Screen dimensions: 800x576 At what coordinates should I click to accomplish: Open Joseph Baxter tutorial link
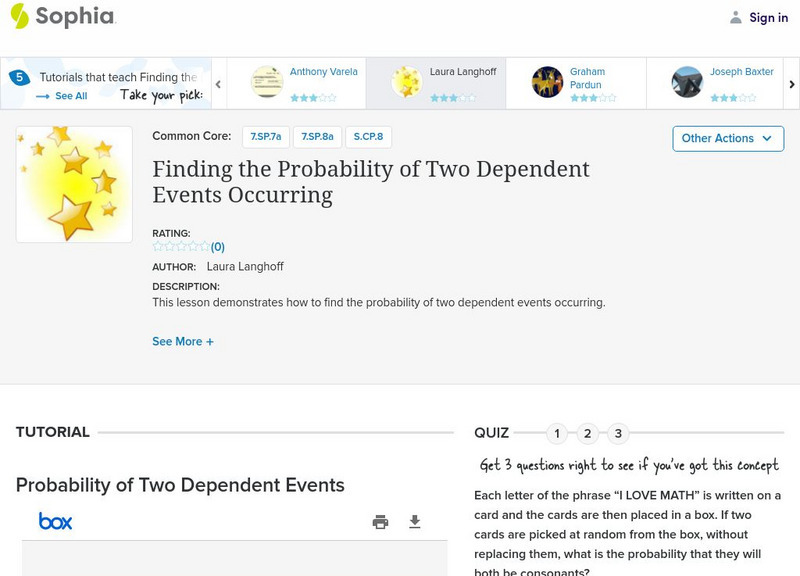coord(741,72)
